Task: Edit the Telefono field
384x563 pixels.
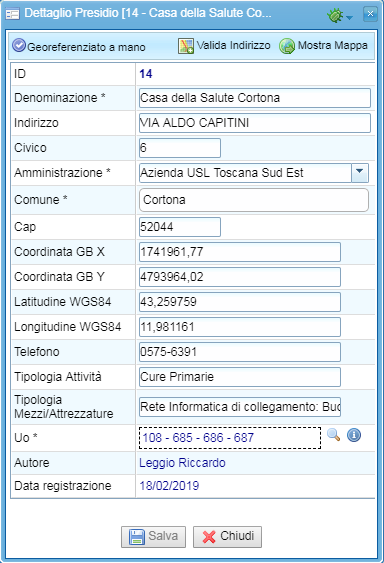Action: pyautogui.click(x=240, y=352)
